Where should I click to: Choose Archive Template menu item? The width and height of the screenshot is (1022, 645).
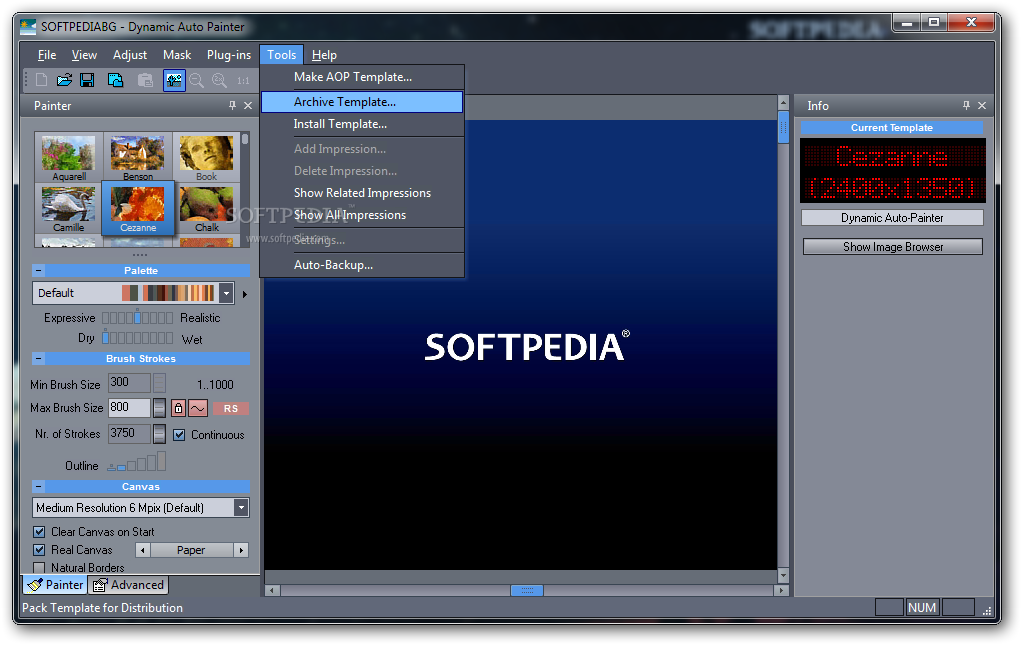pyautogui.click(x=362, y=102)
